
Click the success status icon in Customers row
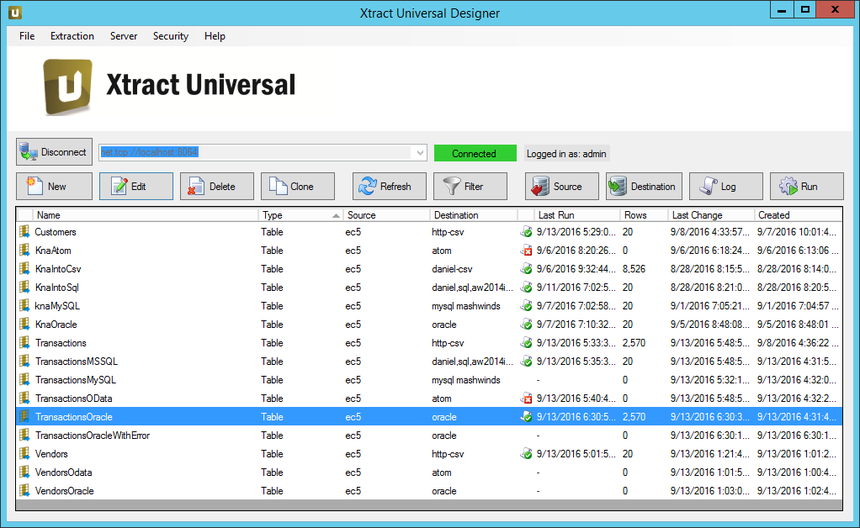coord(527,232)
